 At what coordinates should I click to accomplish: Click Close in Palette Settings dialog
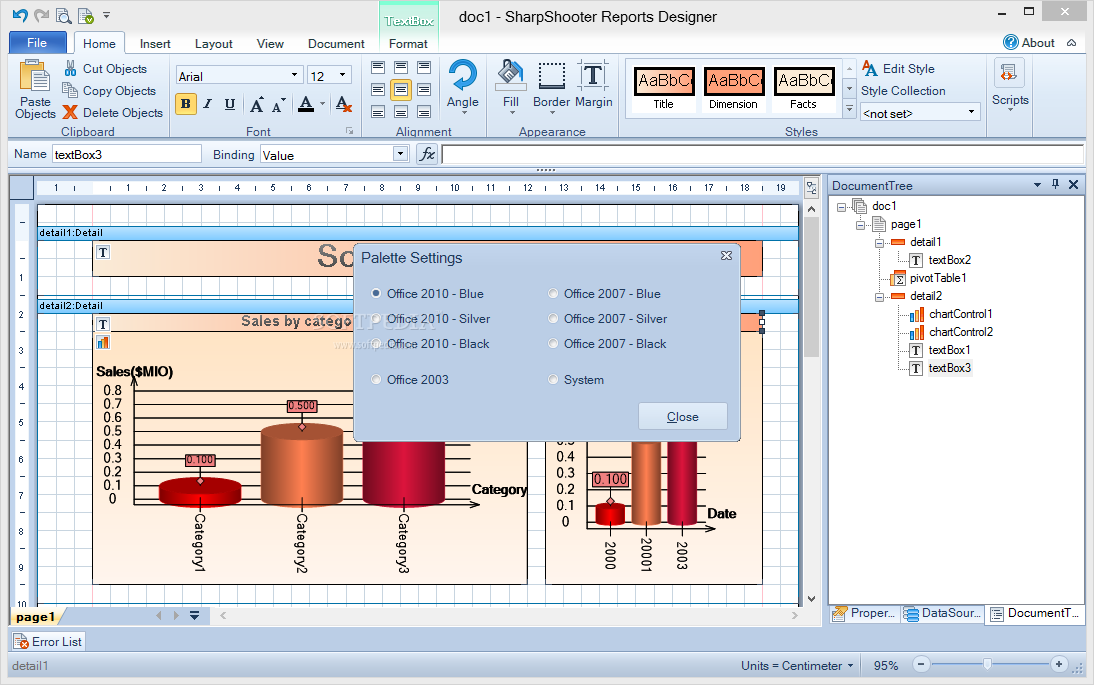pyautogui.click(x=682, y=416)
